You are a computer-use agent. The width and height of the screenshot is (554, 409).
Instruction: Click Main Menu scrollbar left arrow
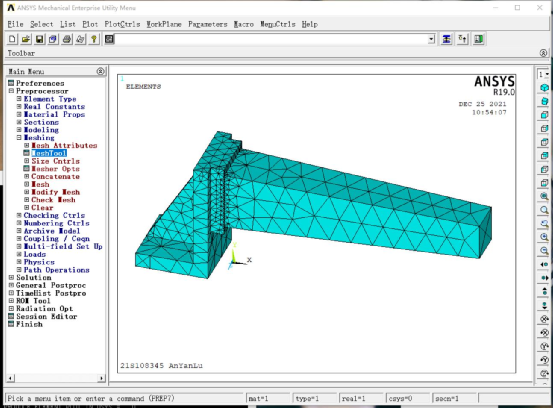pyautogui.click(x=11, y=378)
